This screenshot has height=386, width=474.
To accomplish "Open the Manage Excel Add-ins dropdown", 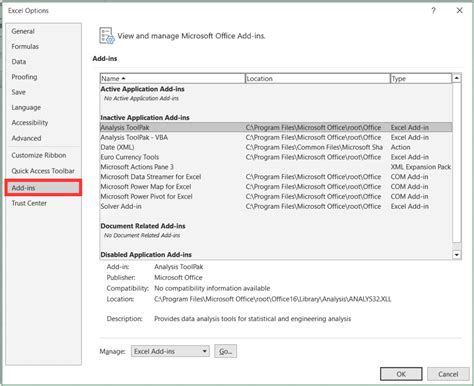I will point(170,351).
